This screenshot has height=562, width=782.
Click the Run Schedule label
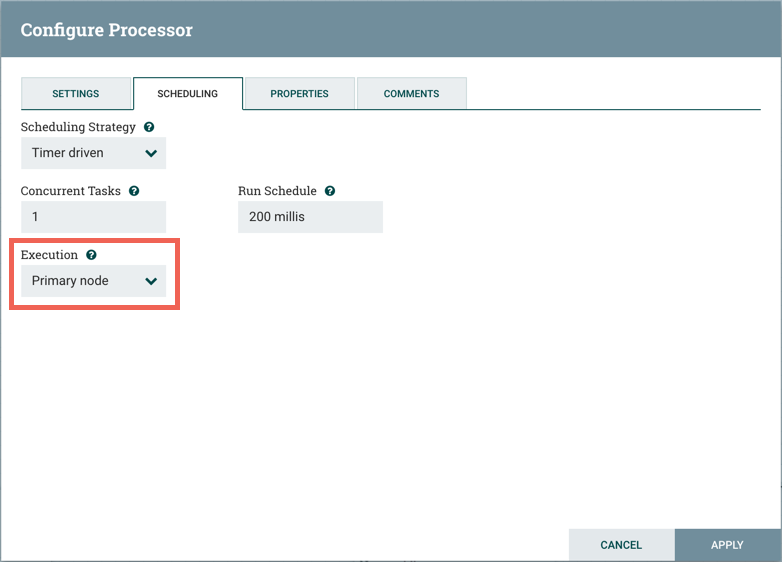tap(277, 191)
